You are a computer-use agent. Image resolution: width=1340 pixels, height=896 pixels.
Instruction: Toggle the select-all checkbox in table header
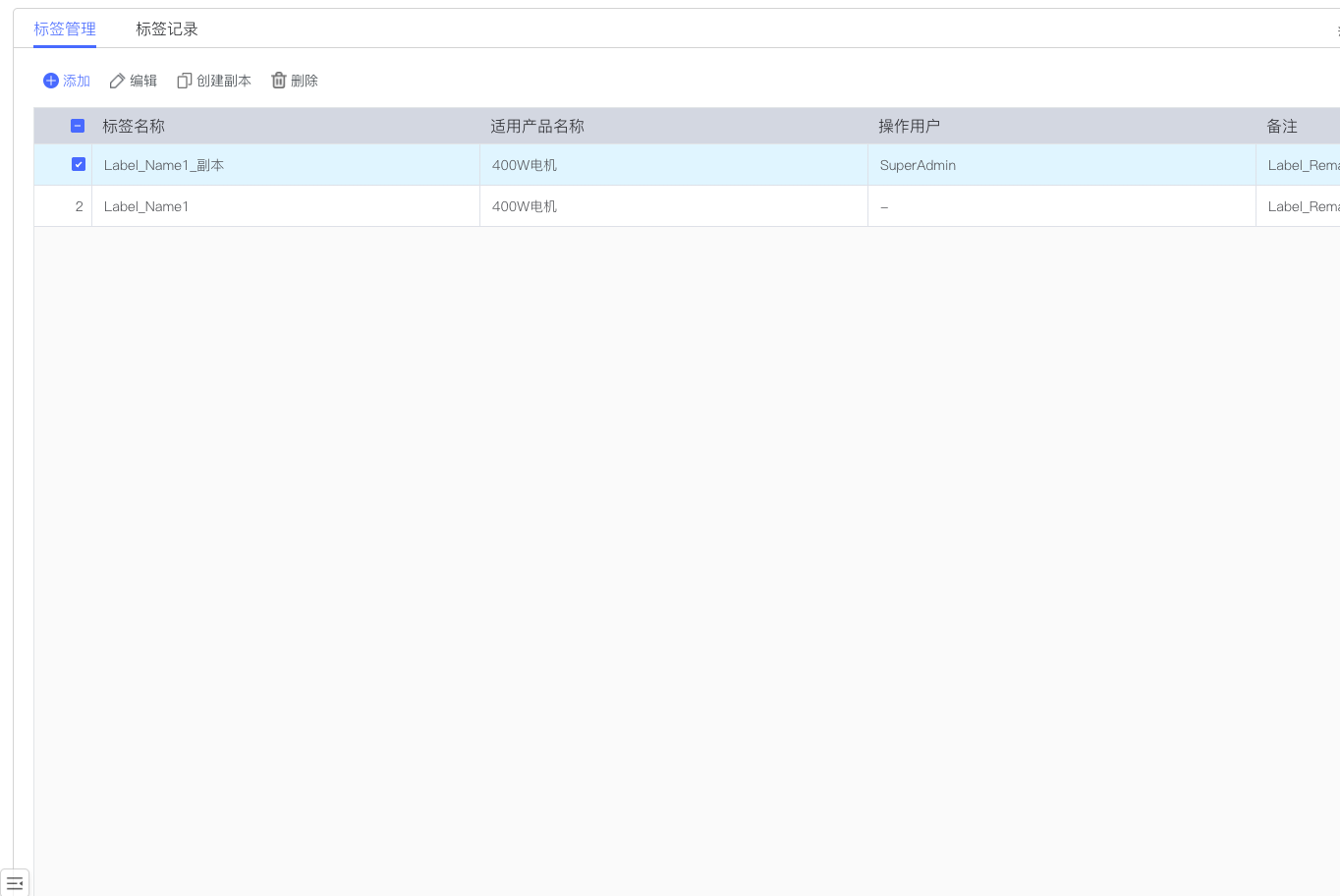pyautogui.click(x=78, y=126)
